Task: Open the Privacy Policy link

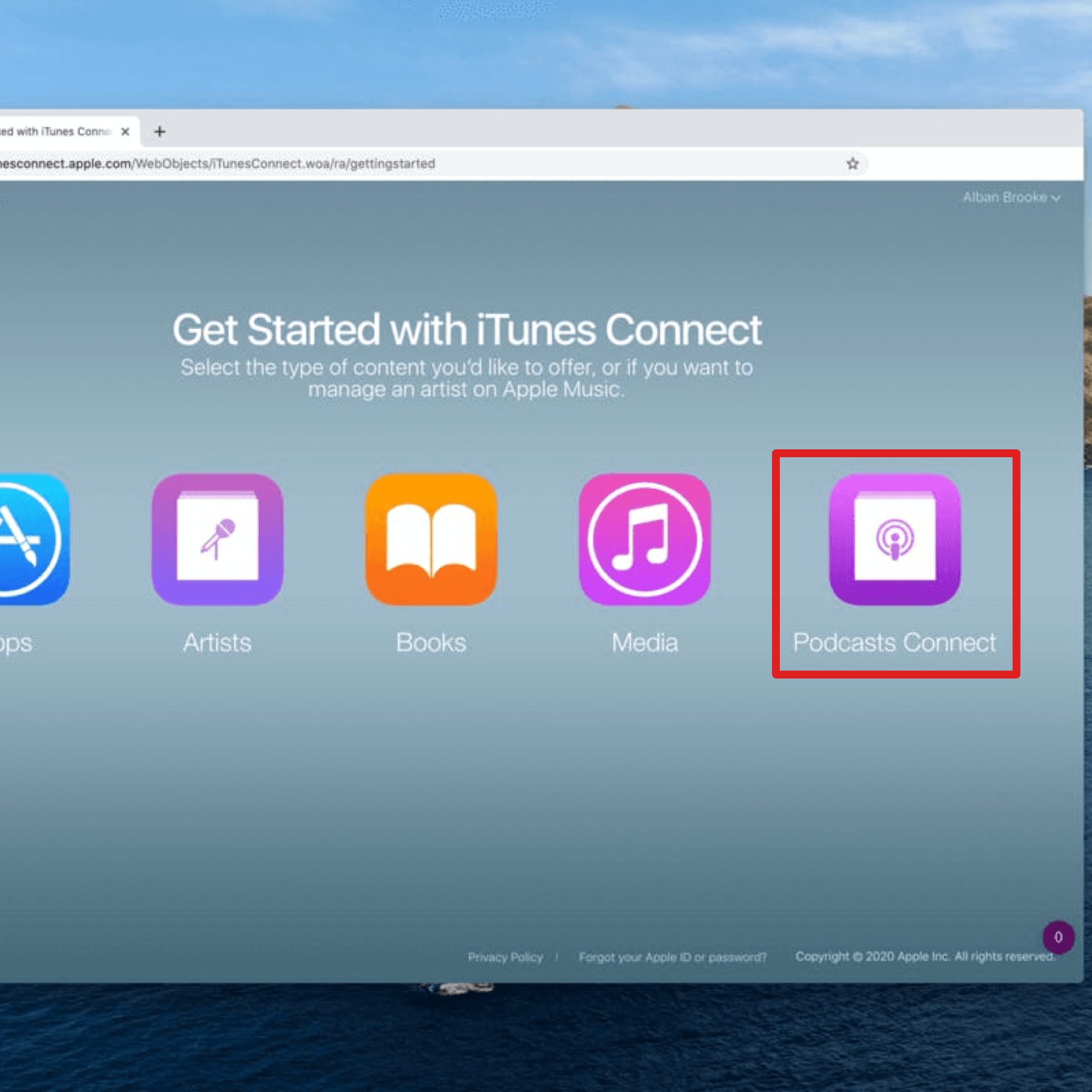Action: pos(505,957)
